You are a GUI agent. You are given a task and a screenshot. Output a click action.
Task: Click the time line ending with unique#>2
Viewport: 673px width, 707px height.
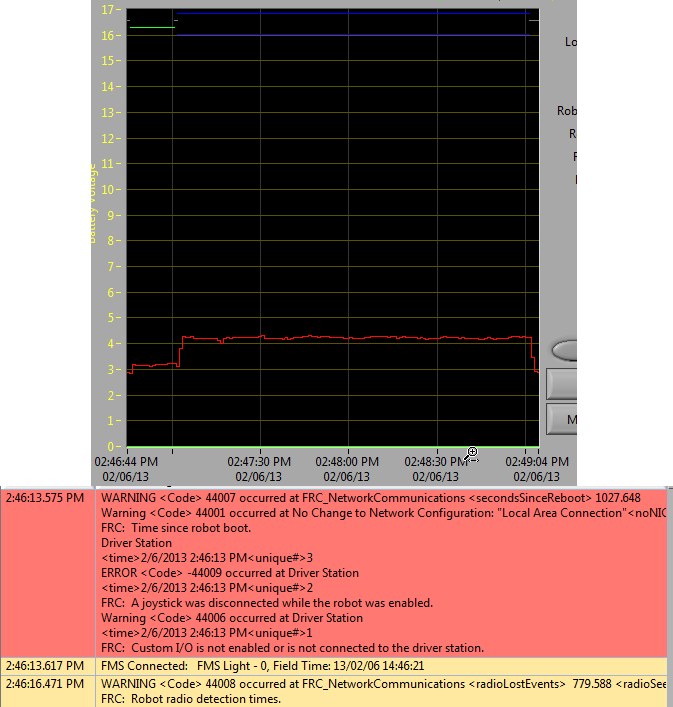pyautogui.click(x=207, y=588)
